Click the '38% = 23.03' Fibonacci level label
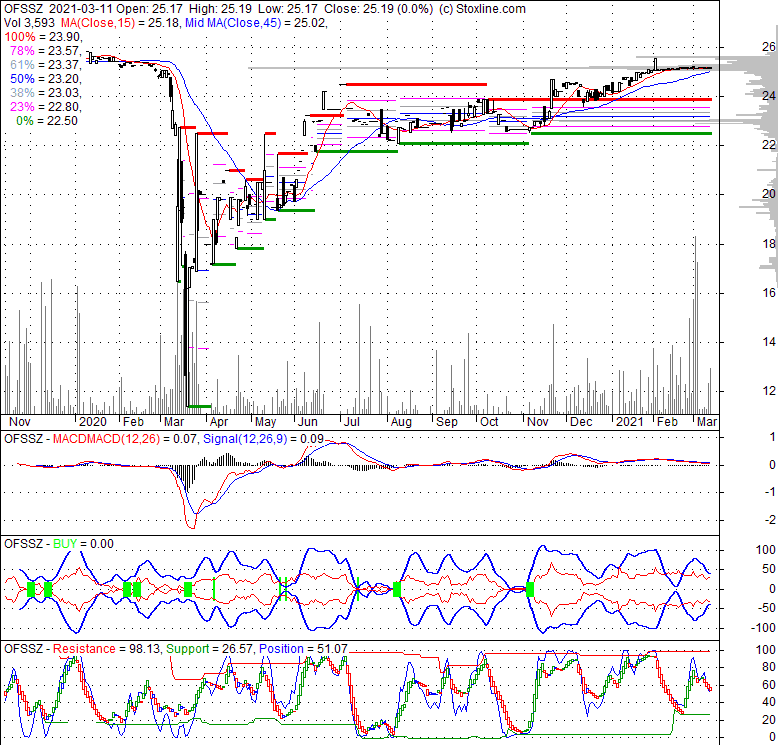This screenshot has width=780, height=745. click(x=45, y=93)
